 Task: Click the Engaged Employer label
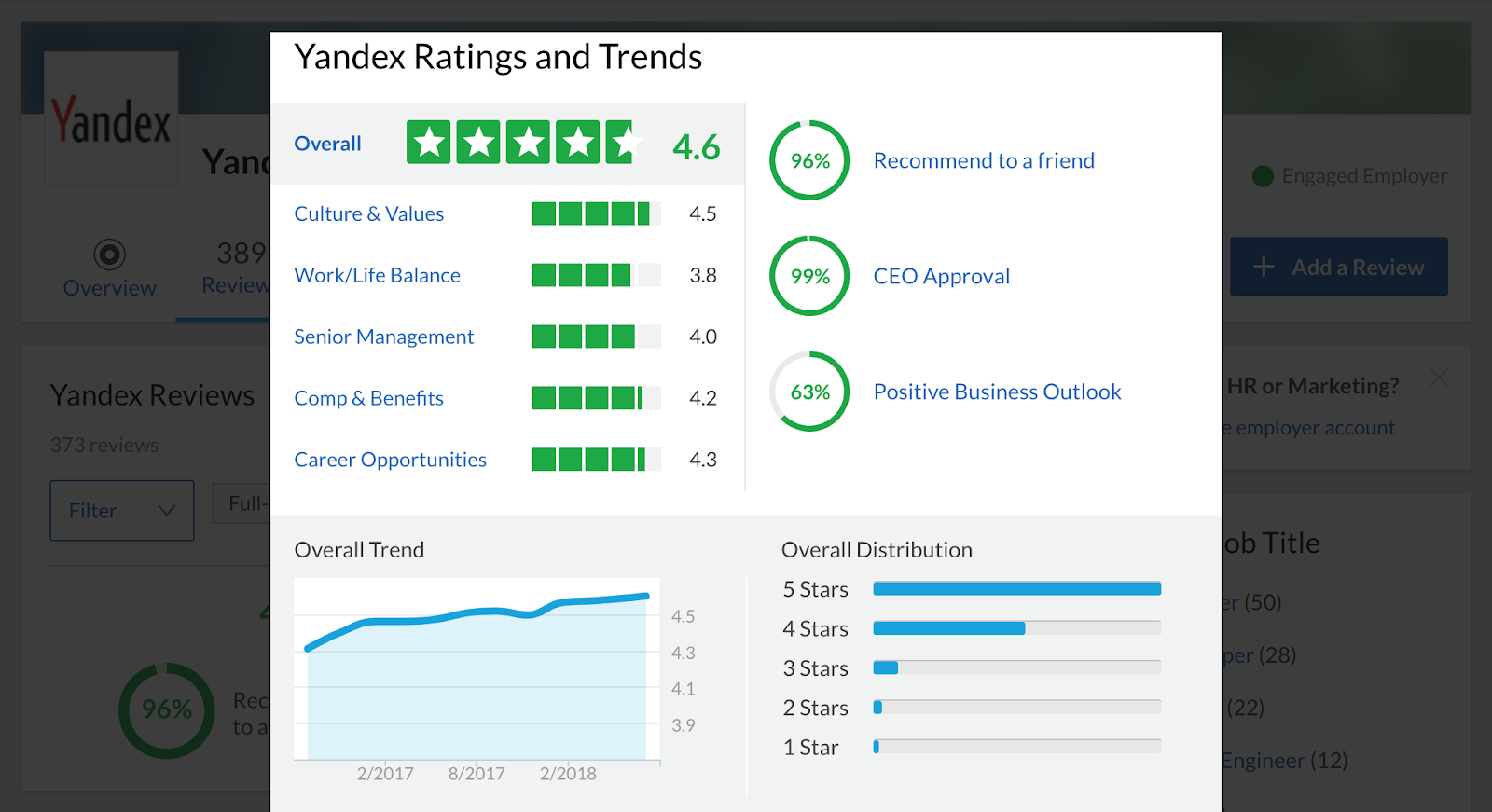(1364, 176)
